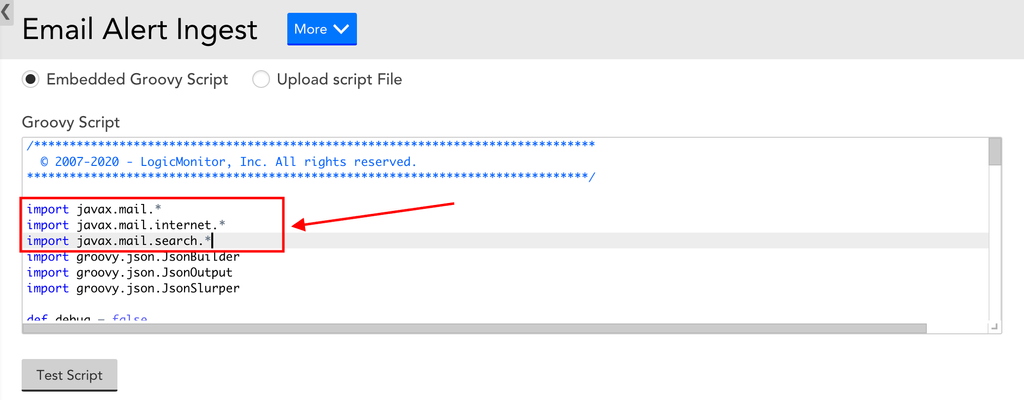Click the Email Alert Ingest title
The width and height of the screenshot is (1024, 400).
tap(140, 30)
